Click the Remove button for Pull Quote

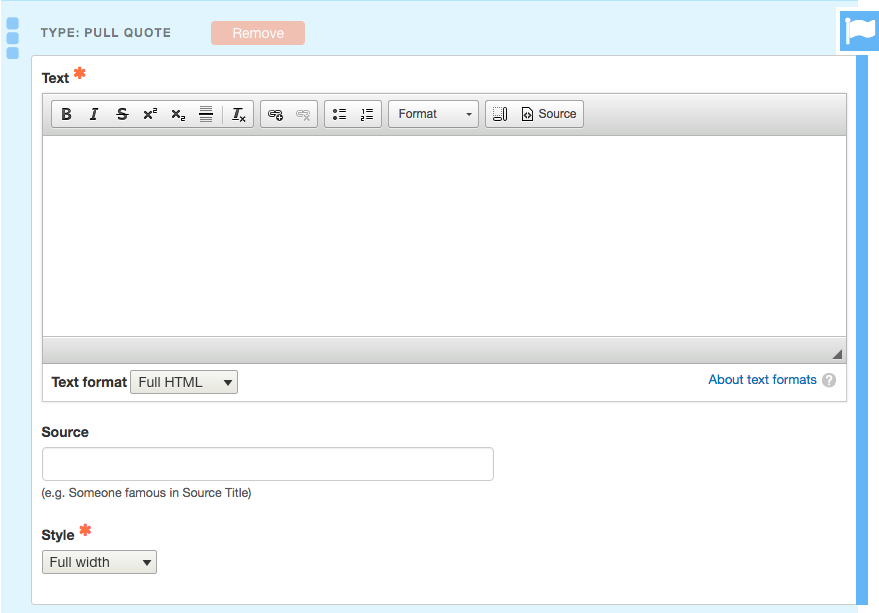click(x=258, y=33)
